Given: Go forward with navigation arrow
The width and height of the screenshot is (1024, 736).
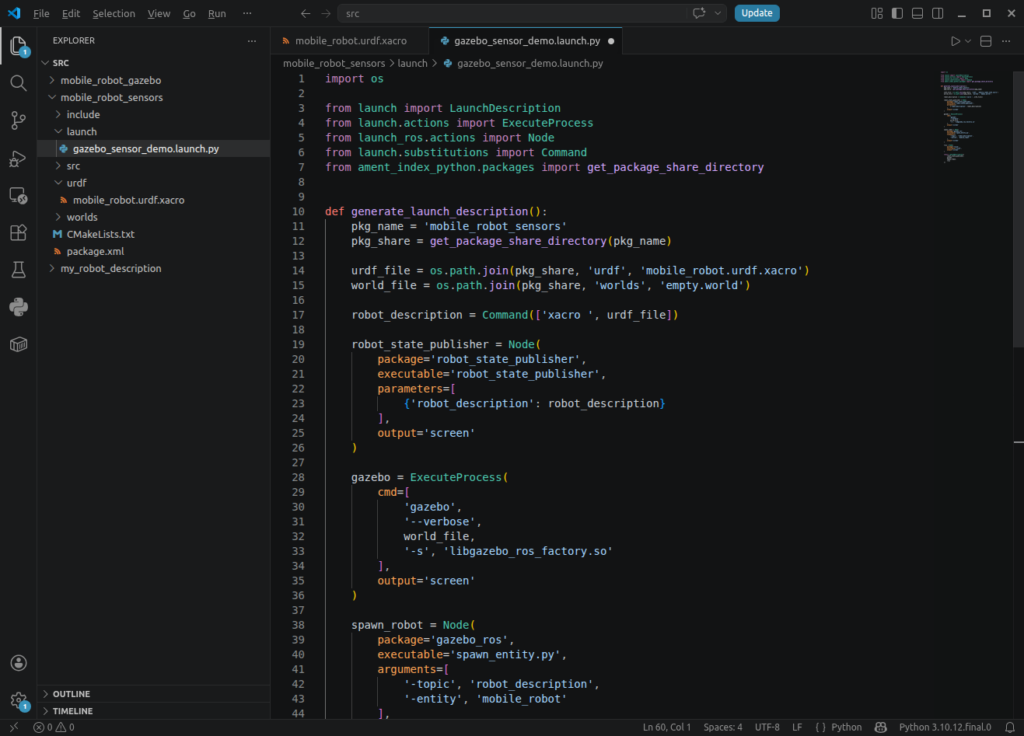Looking at the screenshot, I should pyautogui.click(x=326, y=13).
